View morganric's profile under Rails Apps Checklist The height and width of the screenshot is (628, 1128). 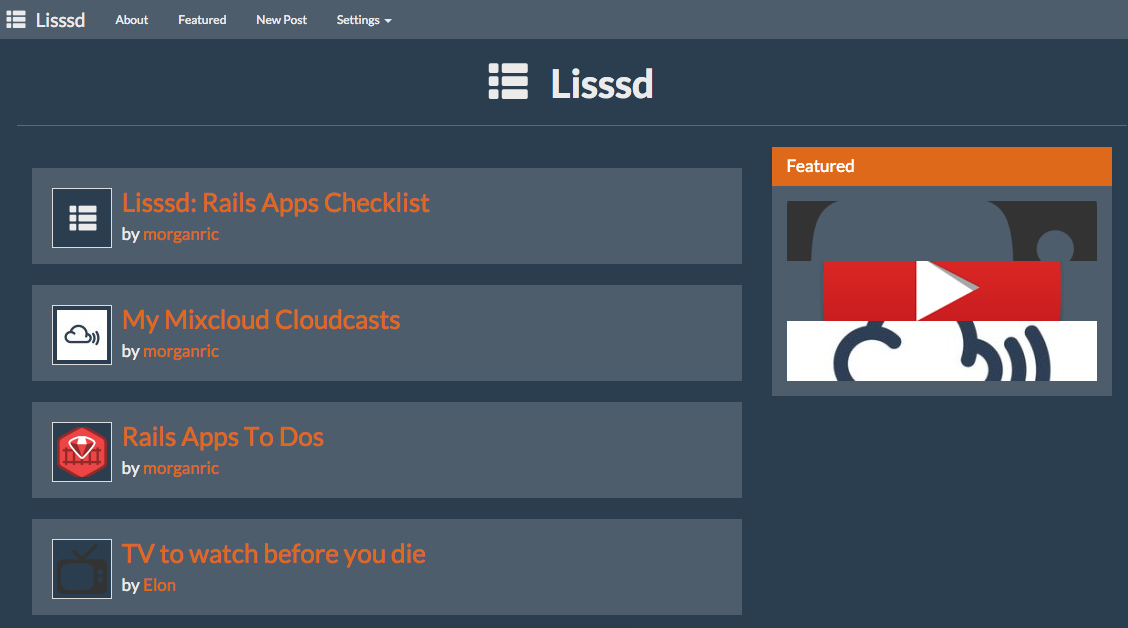click(181, 234)
